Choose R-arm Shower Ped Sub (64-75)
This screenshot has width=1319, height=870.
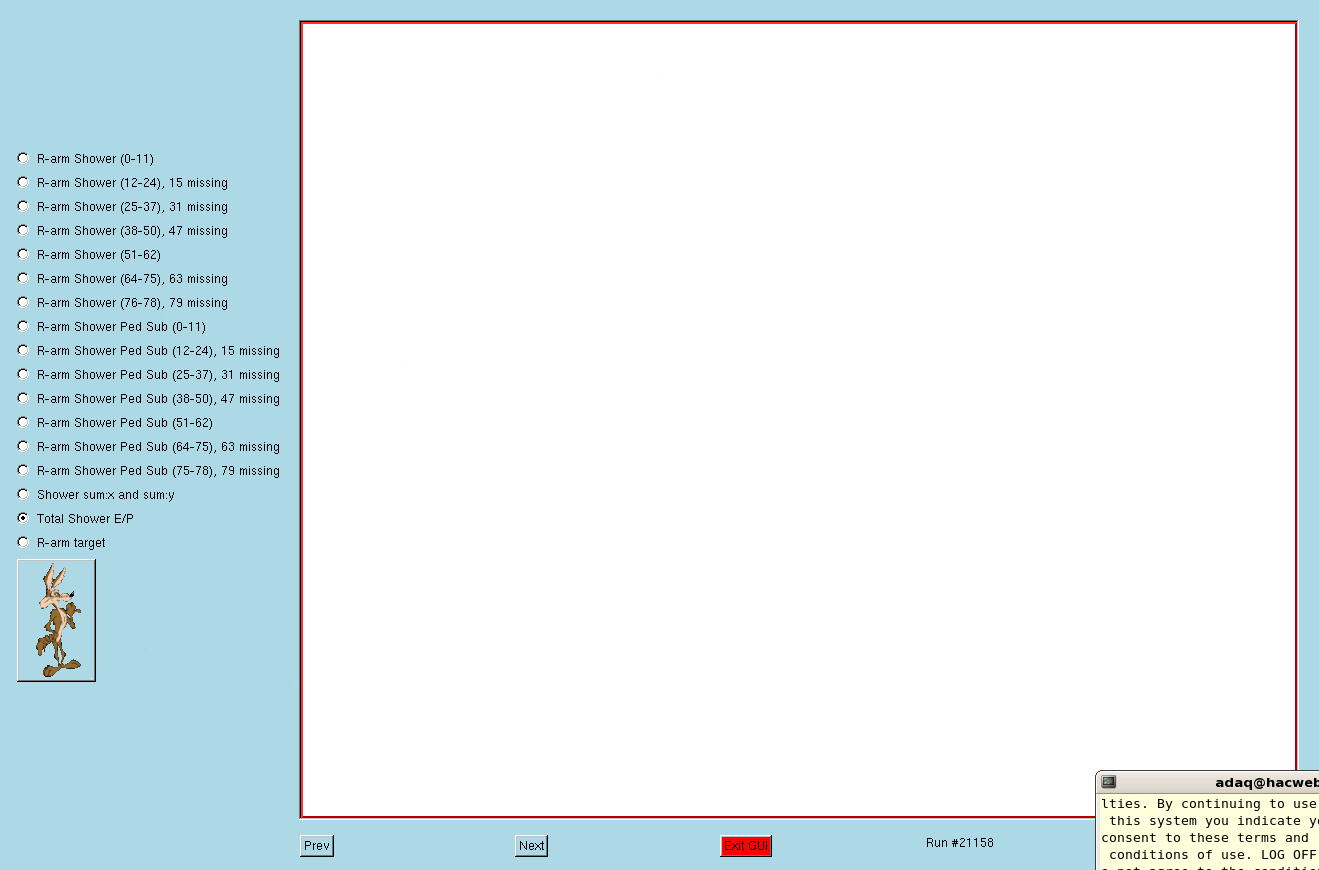(x=23, y=446)
